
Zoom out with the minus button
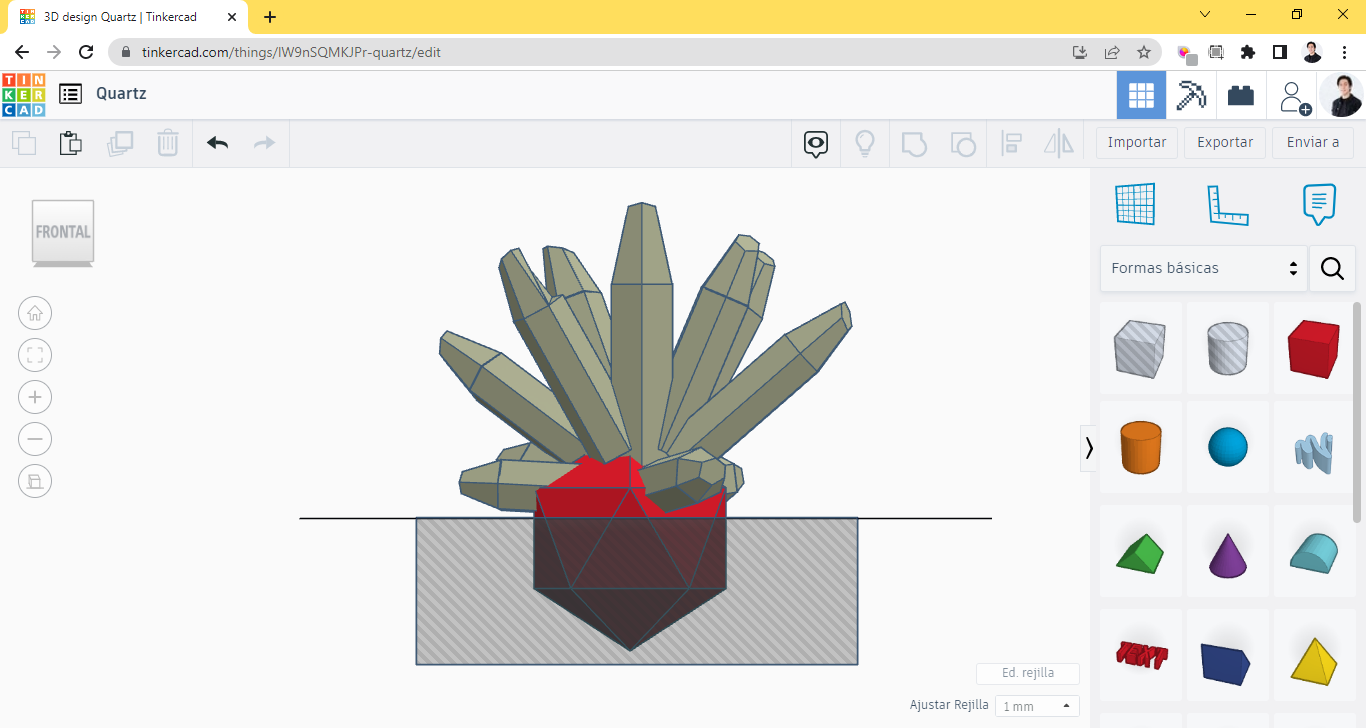(x=35, y=439)
